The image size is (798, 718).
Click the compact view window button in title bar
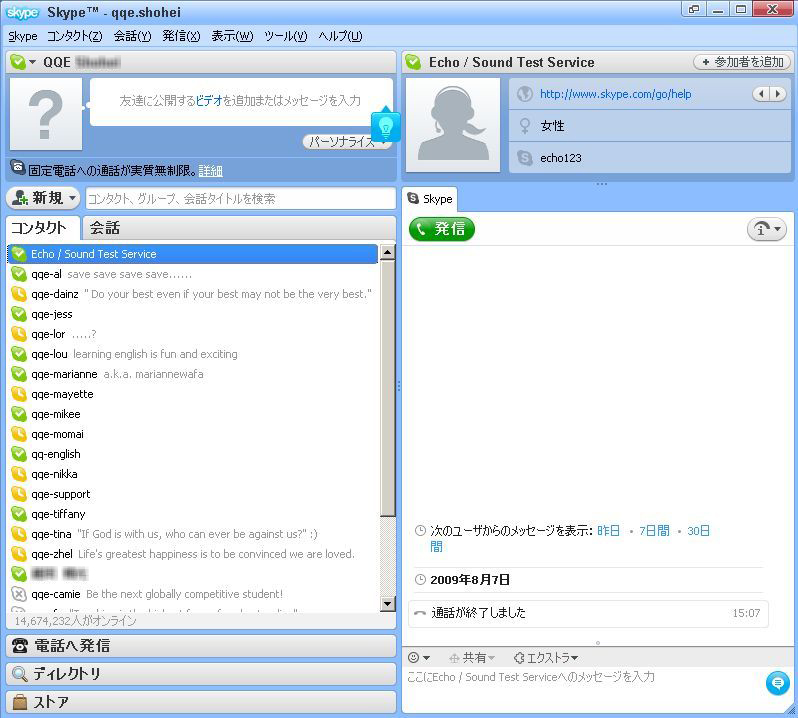693,9
